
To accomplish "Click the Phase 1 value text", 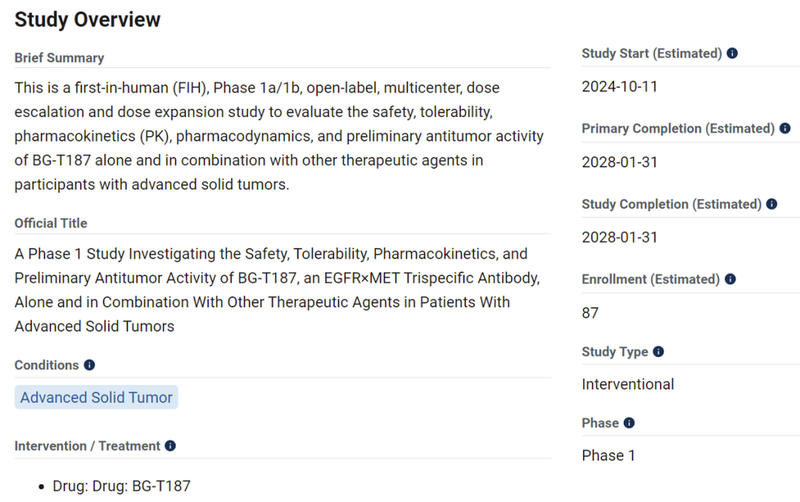I will [x=608, y=456].
